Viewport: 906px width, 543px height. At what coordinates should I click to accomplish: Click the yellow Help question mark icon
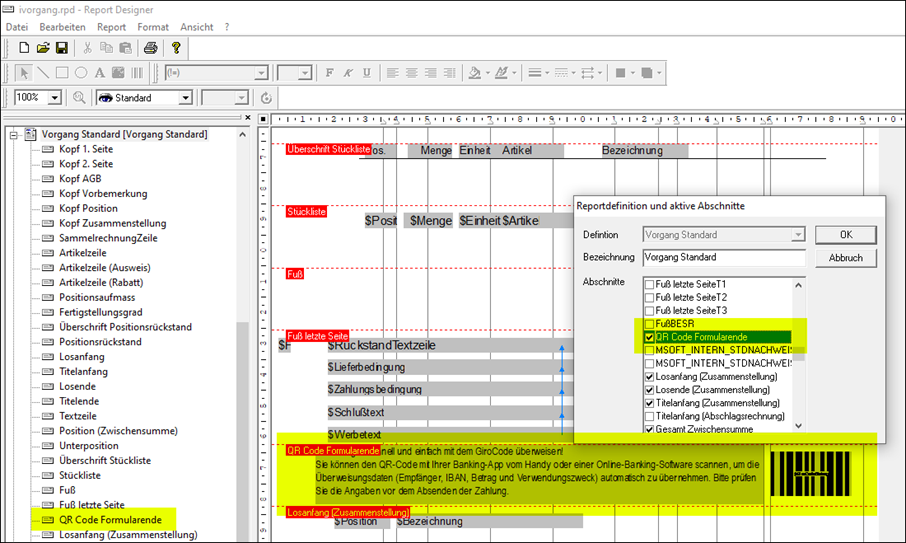[x=177, y=48]
